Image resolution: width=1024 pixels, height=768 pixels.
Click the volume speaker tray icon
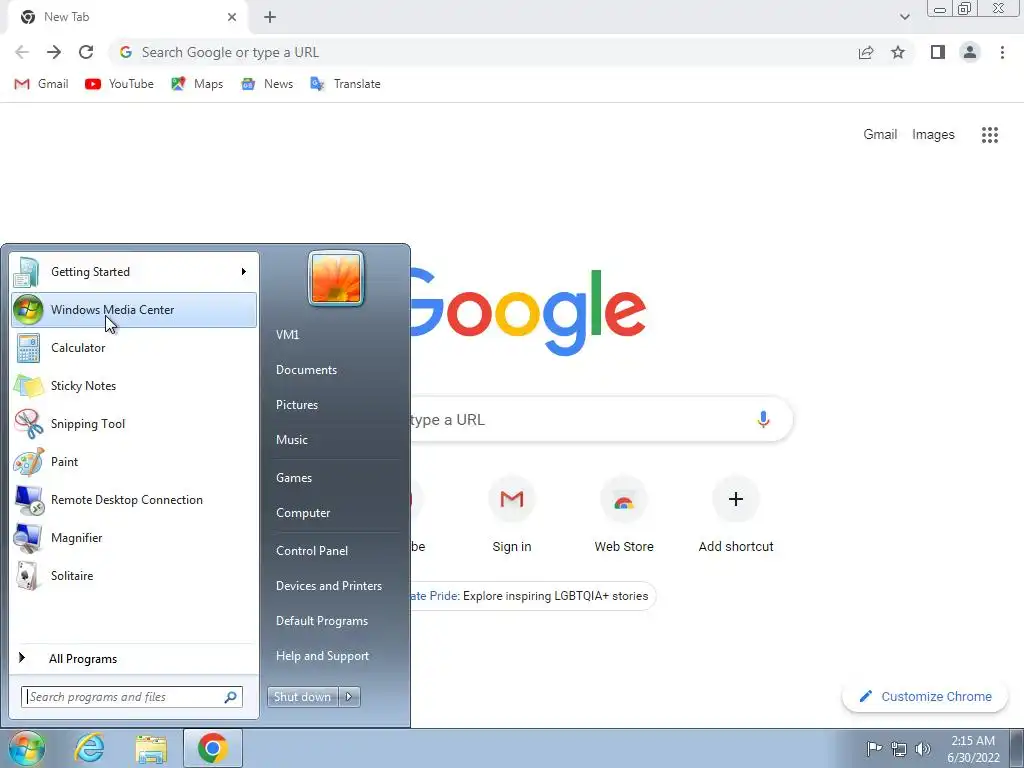click(x=923, y=749)
